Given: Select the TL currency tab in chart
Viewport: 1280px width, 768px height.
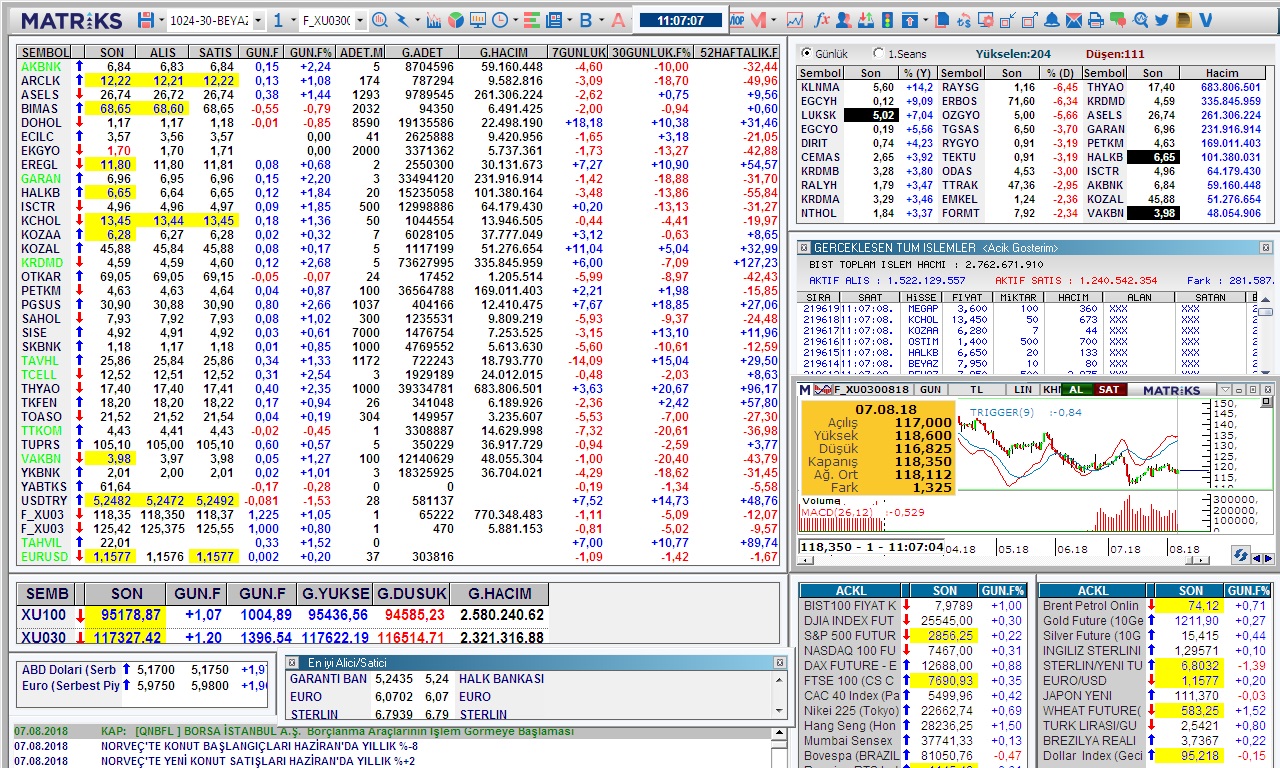Looking at the screenshot, I should pyautogui.click(x=977, y=389).
